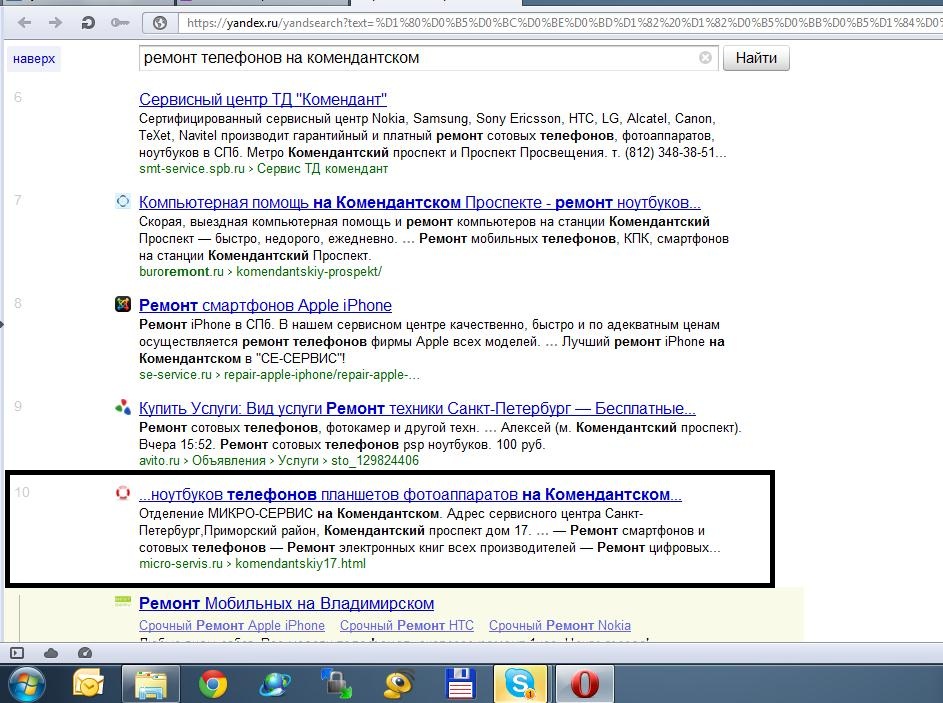Open result Компьютерная помощь на Комендантском Проспекте
This screenshot has width=943, height=703.
[420, 203]
